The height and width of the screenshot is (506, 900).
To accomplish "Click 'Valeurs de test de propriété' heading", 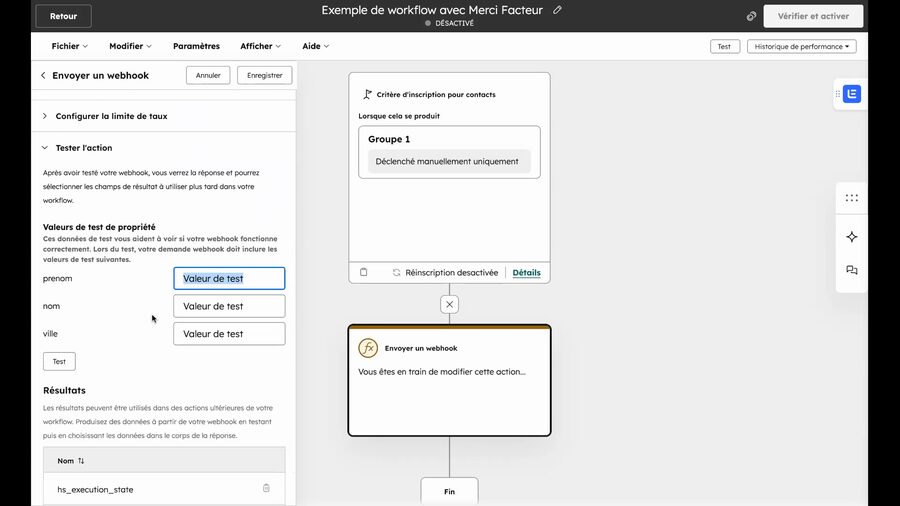I will coord(99,227).
